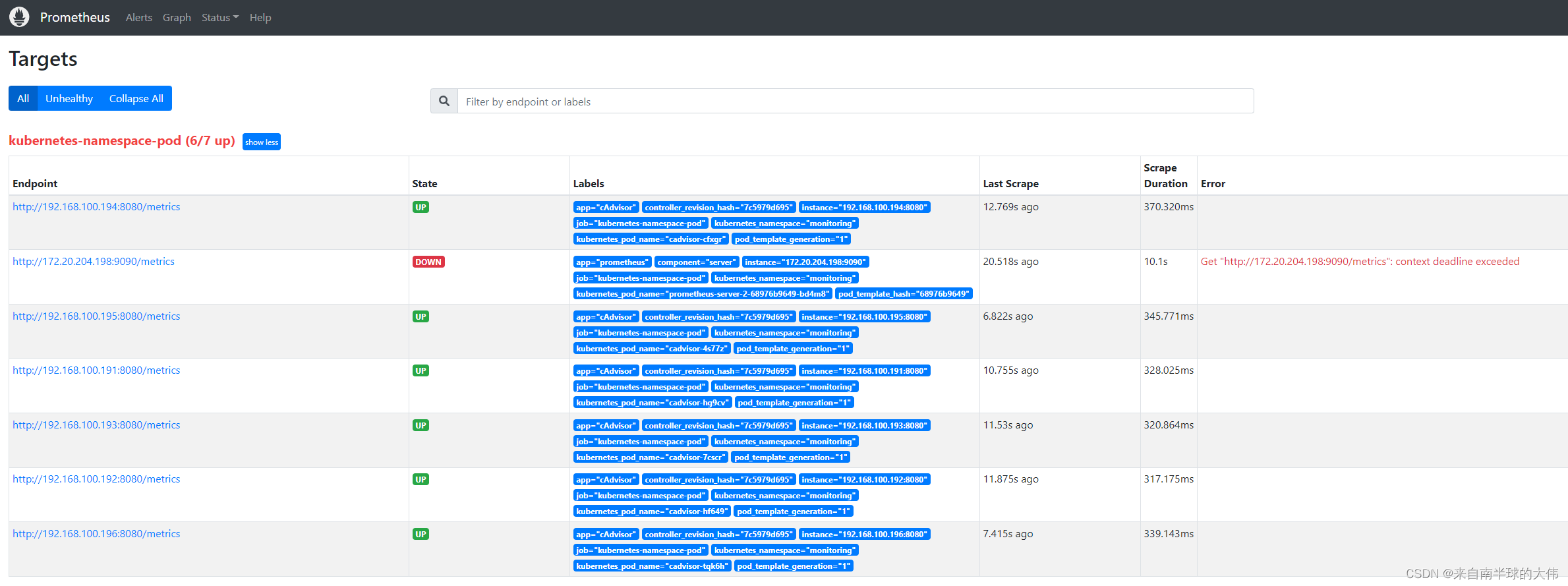1568x586 pixels.
Task: Click the State column header
Action: pyautogui.click(x=424, y=184)
